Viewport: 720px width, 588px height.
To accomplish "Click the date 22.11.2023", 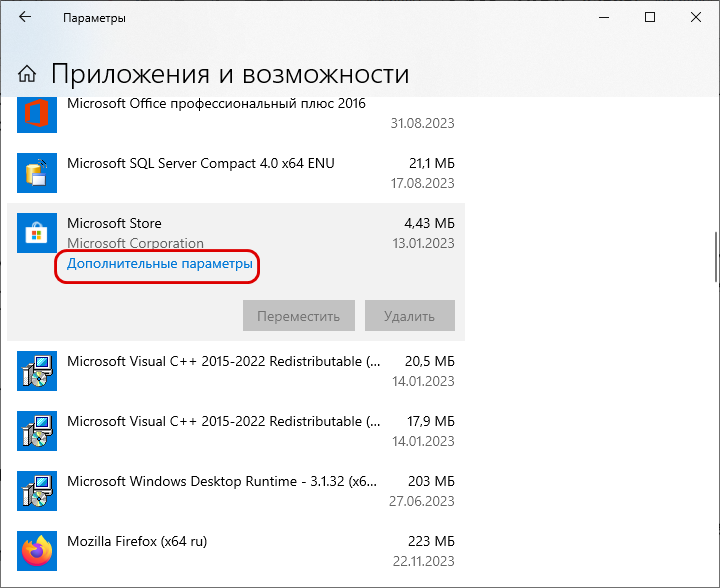I will (x=423, y=561).
